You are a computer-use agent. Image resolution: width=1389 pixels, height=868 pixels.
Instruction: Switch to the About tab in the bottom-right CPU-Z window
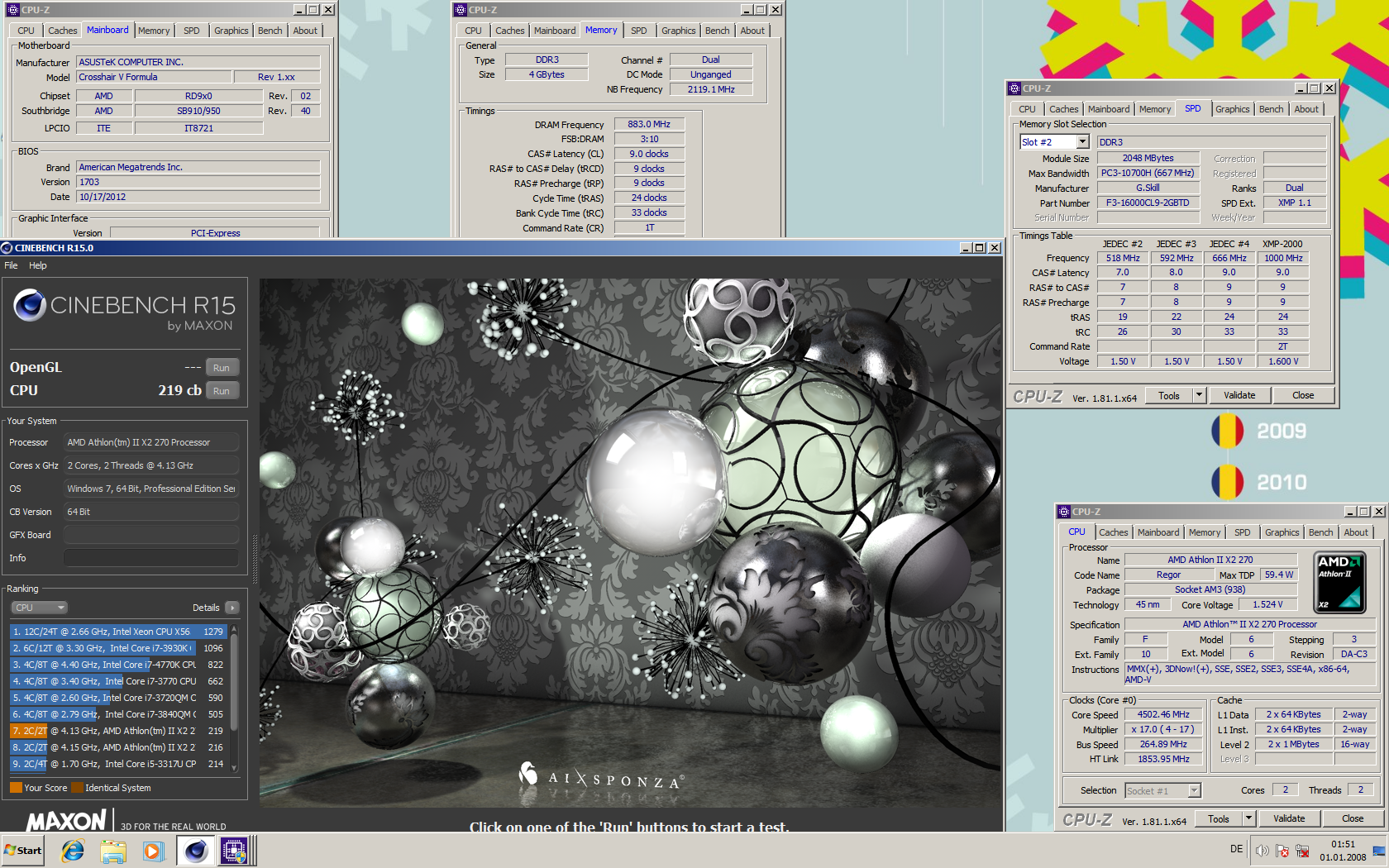(1356, 532)
